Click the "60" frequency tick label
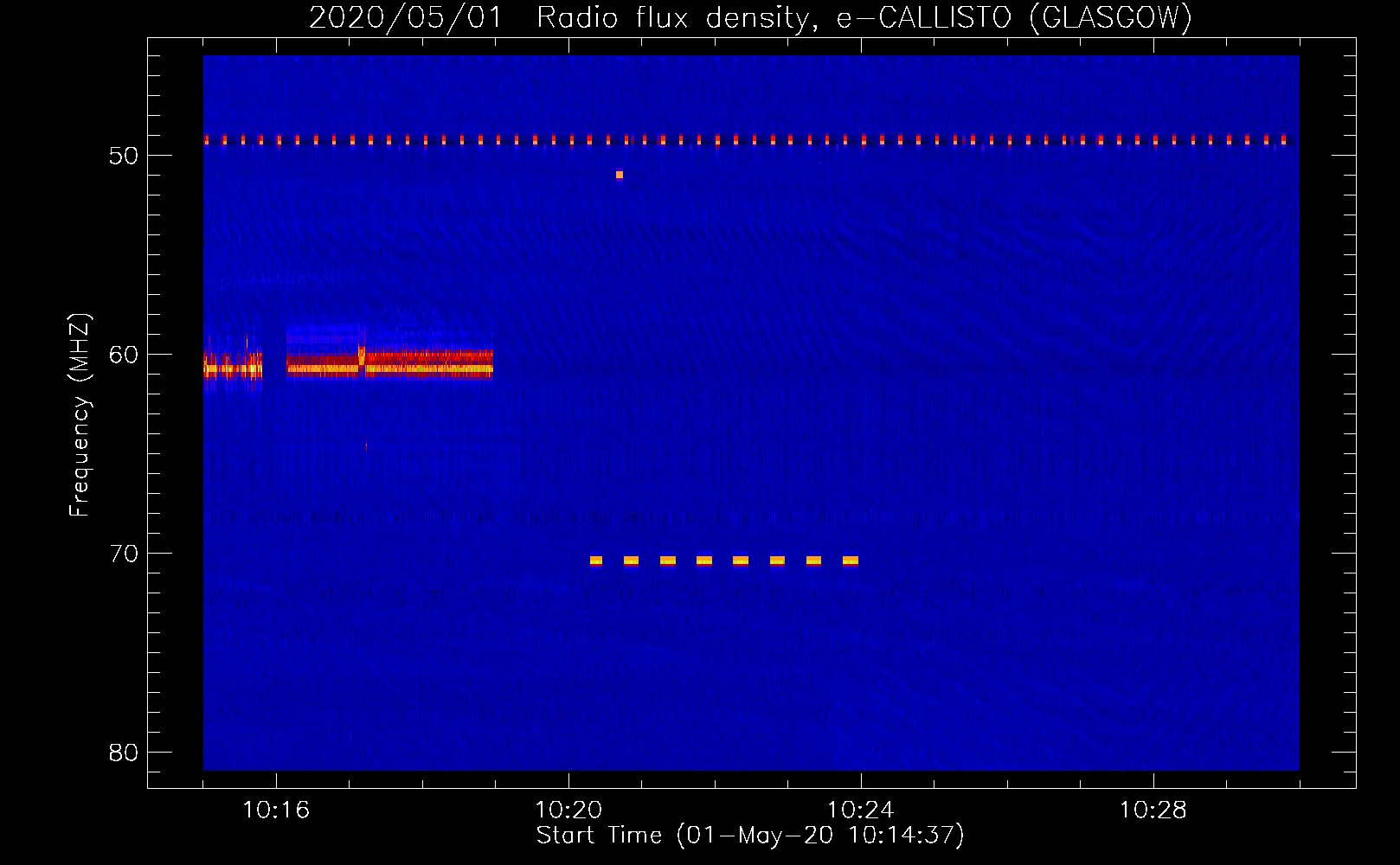The image size is (1400, 865). tap(124, 355)
